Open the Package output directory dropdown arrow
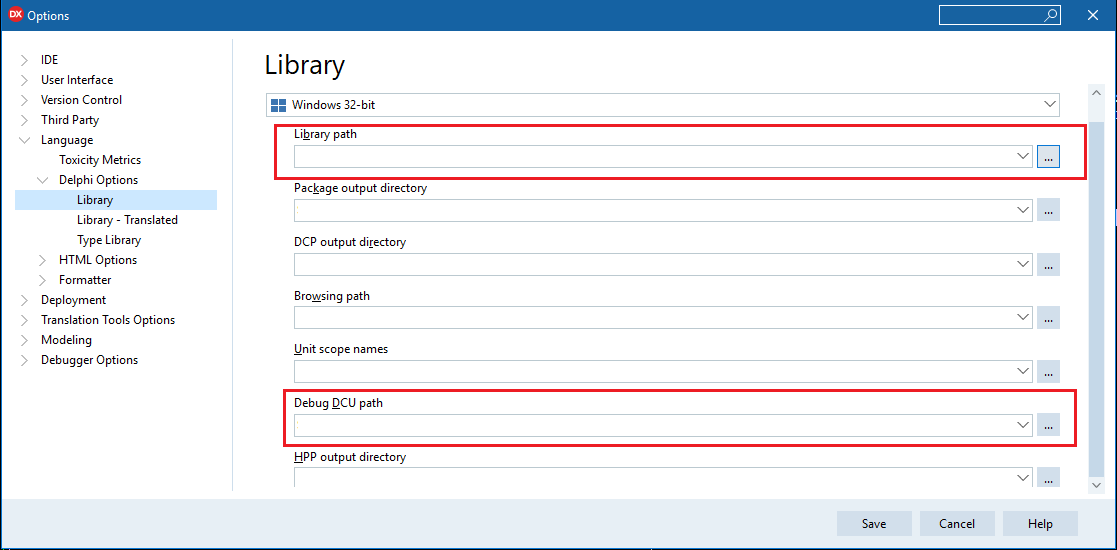Image resolution: width=1117 pixels, height=550 pixels. click(x=1023, y=210)
